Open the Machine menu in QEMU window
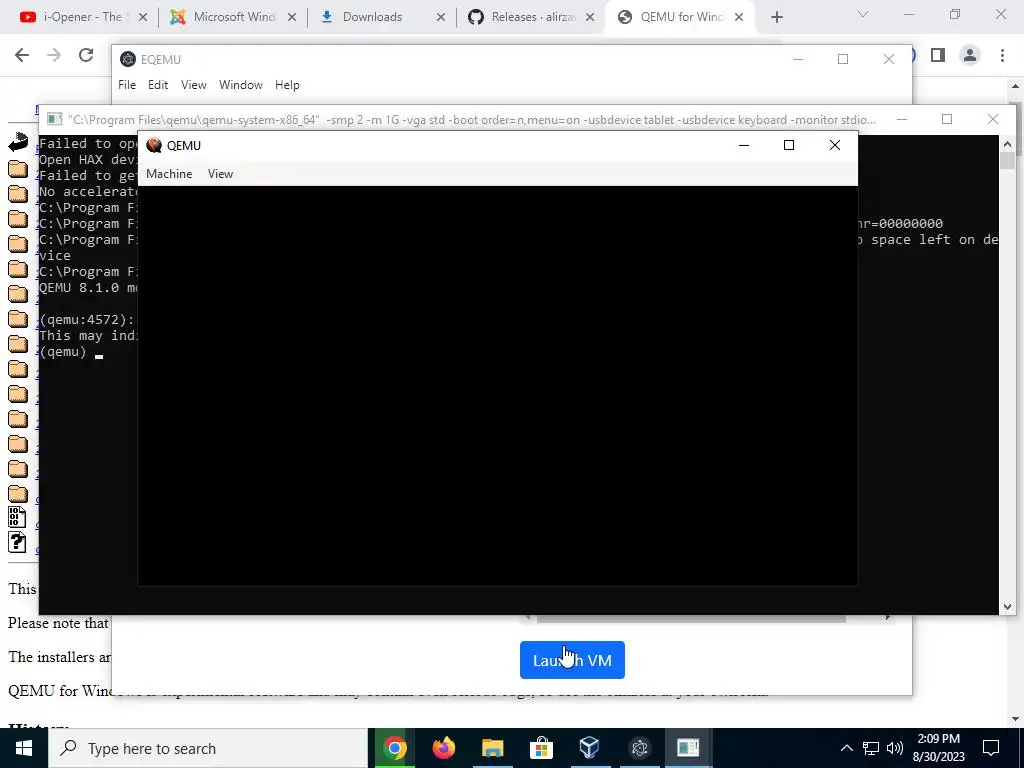Screen dimensions: 1024x768 pyautogui.click(x=169, y=174)
